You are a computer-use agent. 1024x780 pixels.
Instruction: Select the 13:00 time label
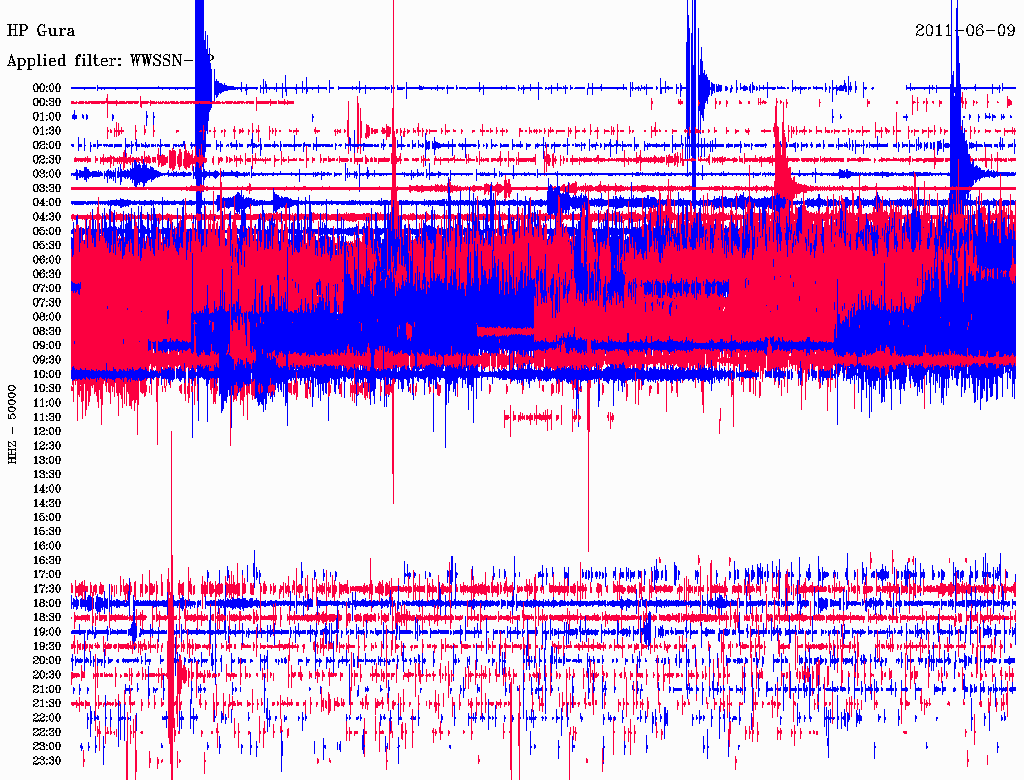47,460
